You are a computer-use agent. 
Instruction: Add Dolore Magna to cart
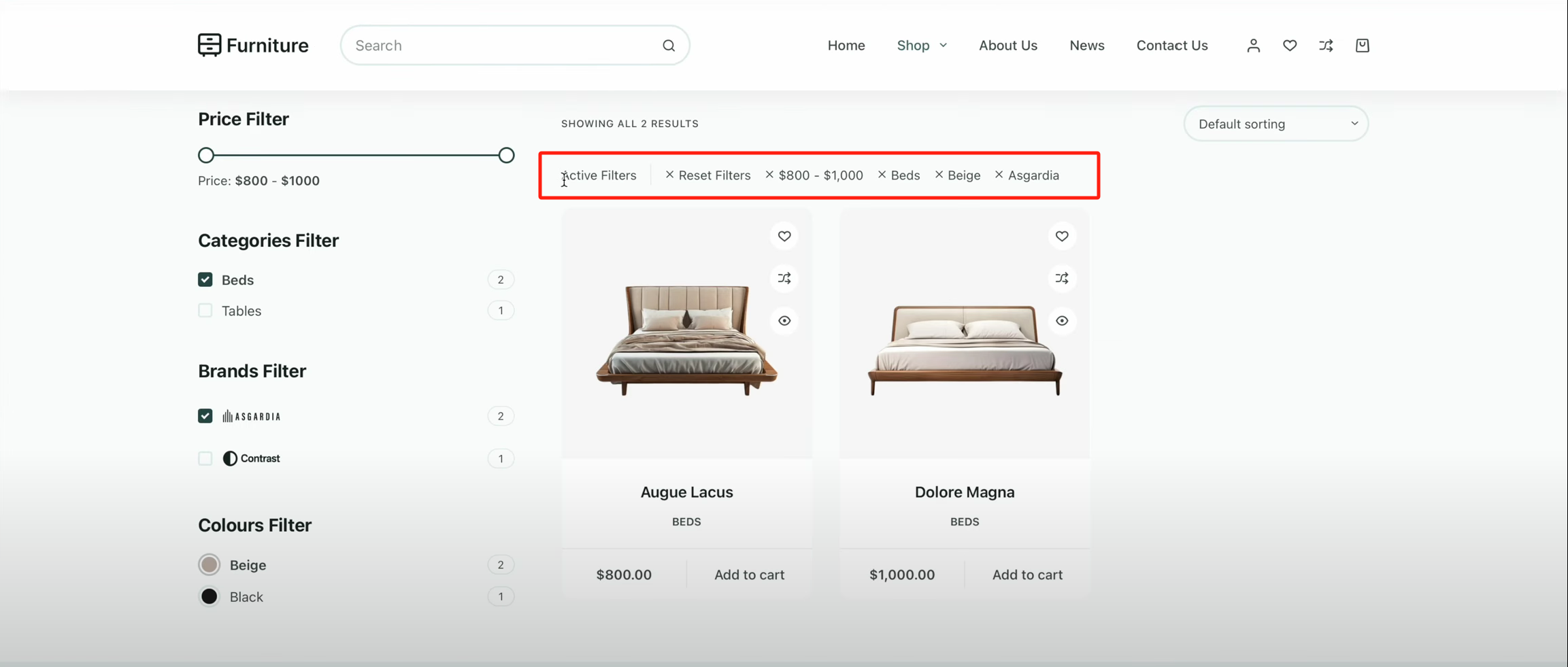(1027, 575)
